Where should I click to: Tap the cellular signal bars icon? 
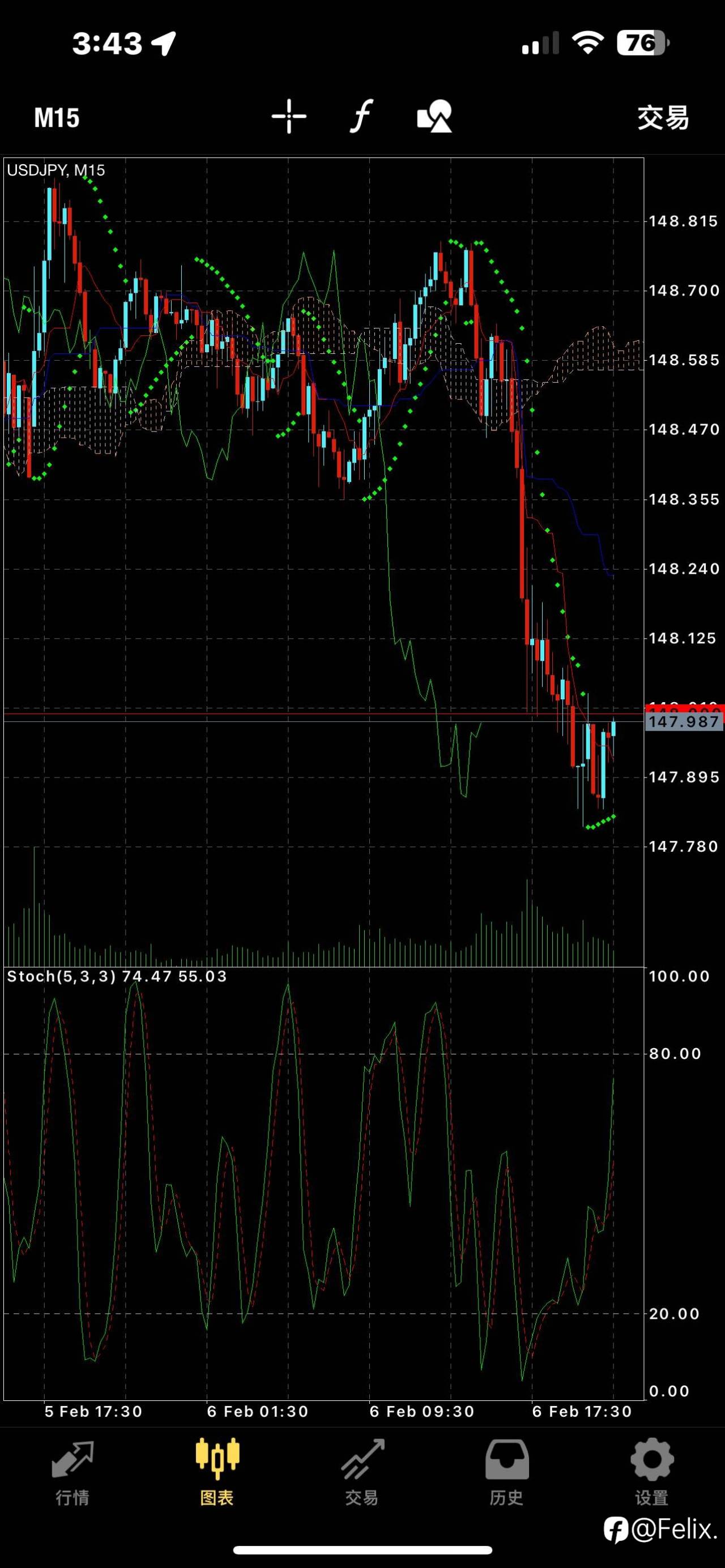click(x=540, y=44)
